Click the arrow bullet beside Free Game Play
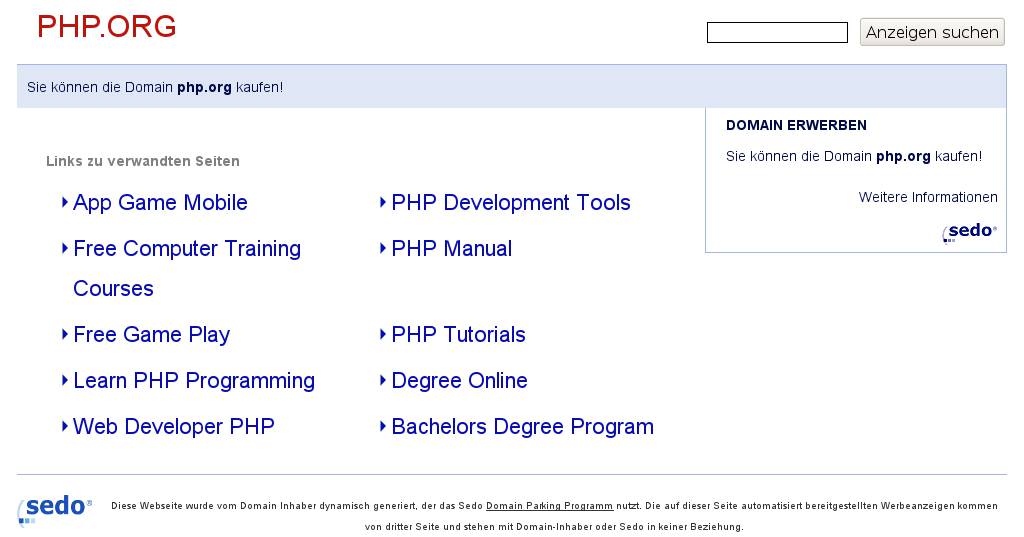This screenshot has height=537, width=1024. click(x=65, y=334)
